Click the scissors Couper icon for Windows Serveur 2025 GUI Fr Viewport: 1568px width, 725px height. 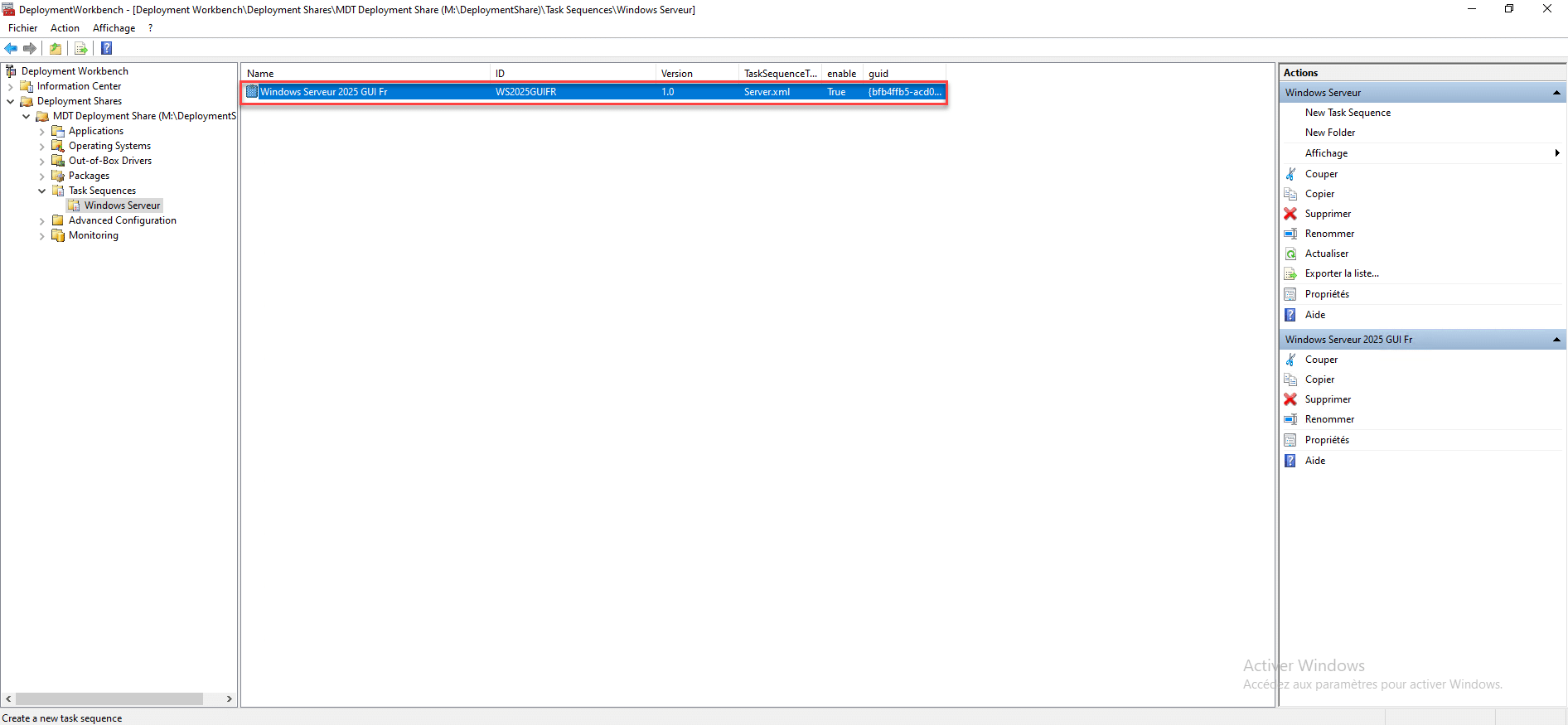pyautogui.click(x=1290, y=360)
